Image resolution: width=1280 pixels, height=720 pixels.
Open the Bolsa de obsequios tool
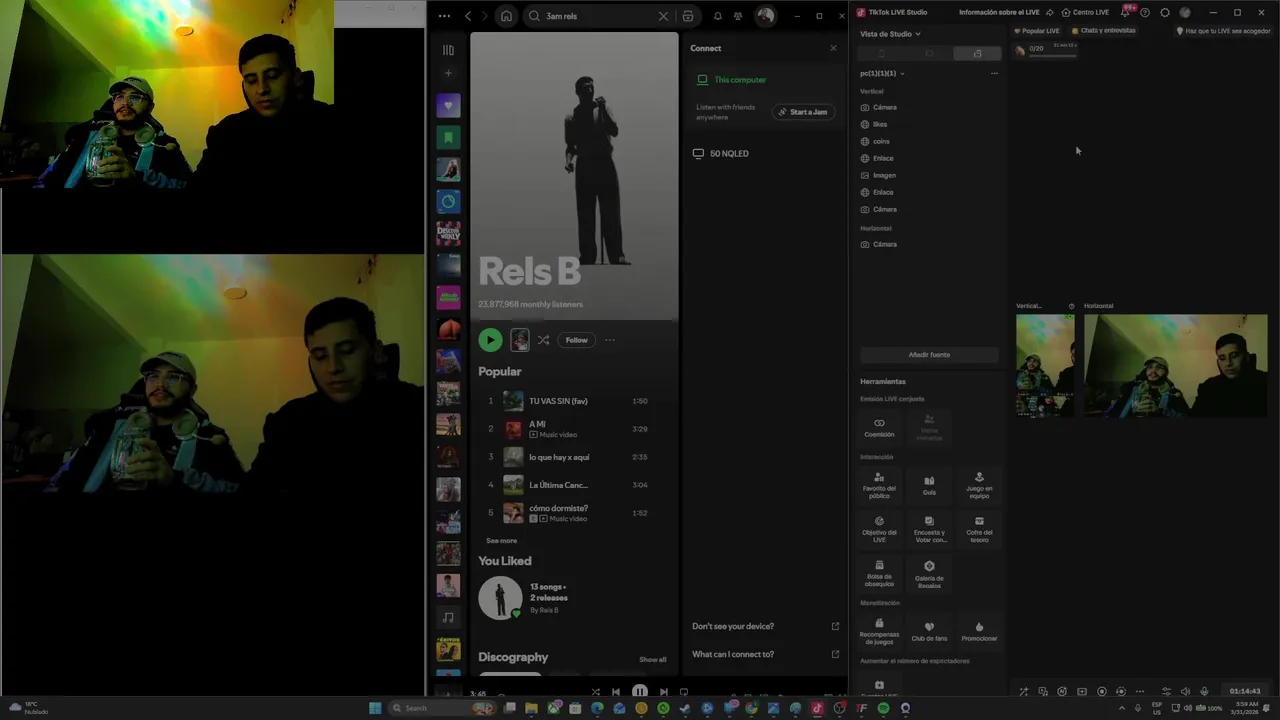(x=879, y=574)
